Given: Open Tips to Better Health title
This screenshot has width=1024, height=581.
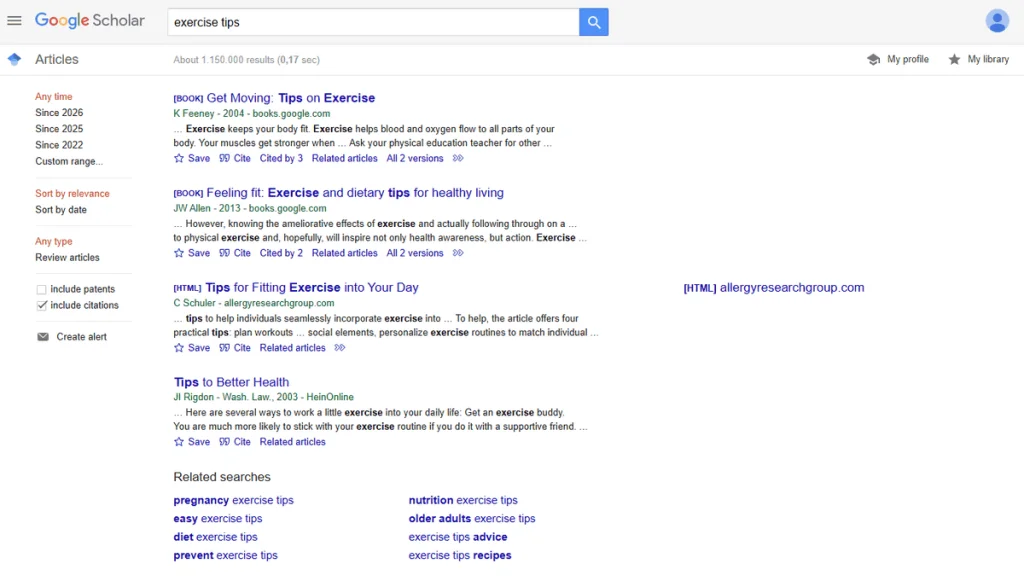Looking at the screenshot, I should [x=231, y=382].
